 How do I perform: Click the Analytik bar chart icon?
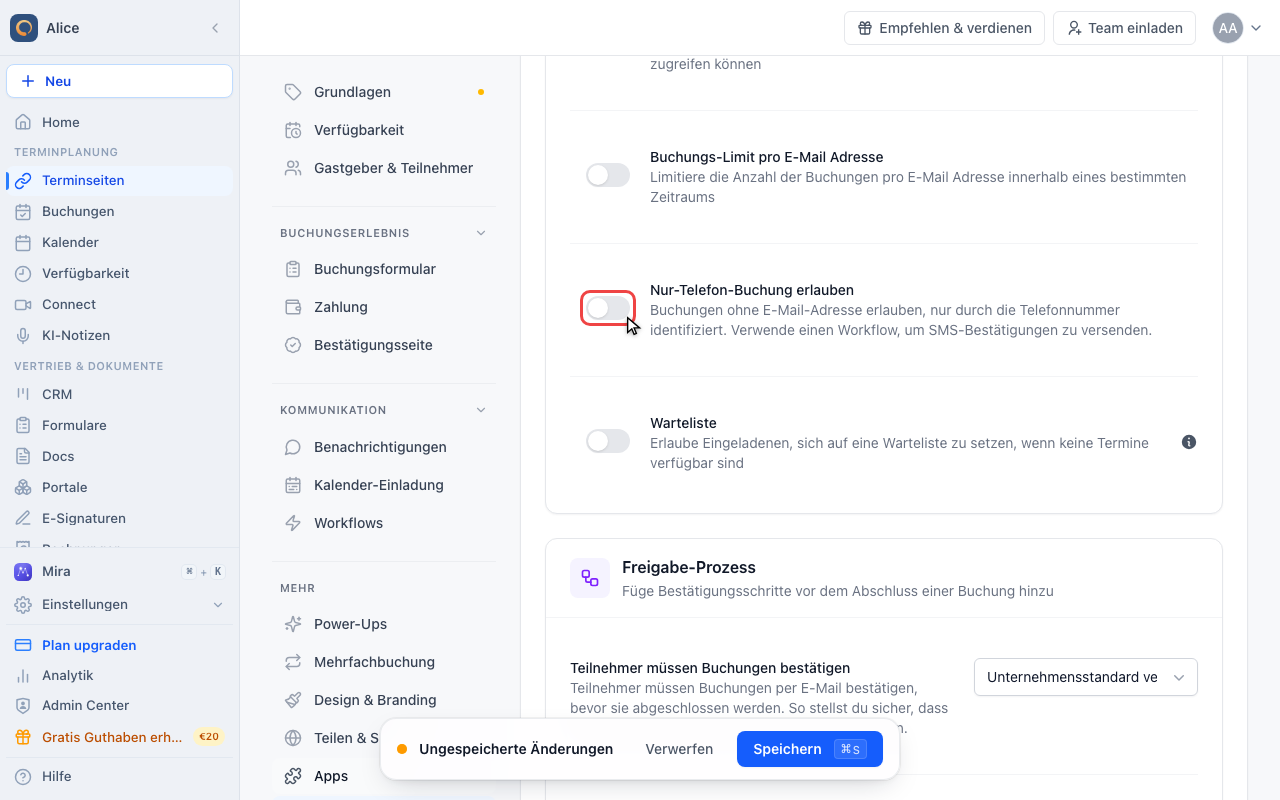click(x=23, y=675)
